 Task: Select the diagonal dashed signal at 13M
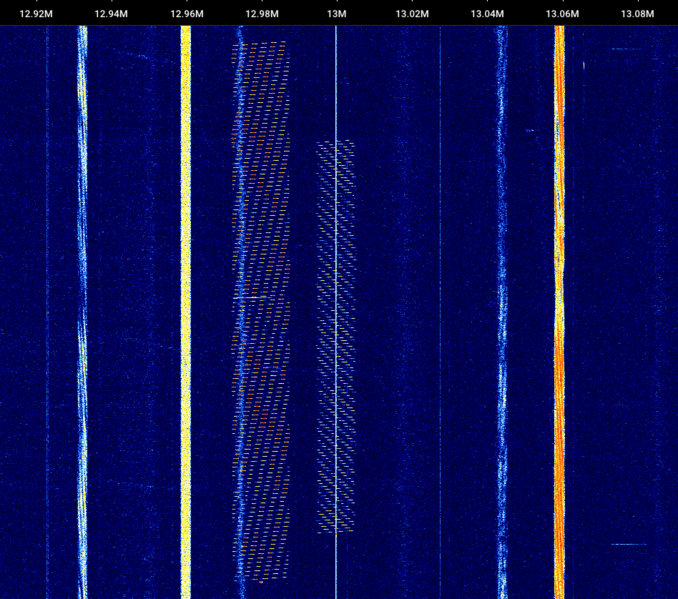336,336
